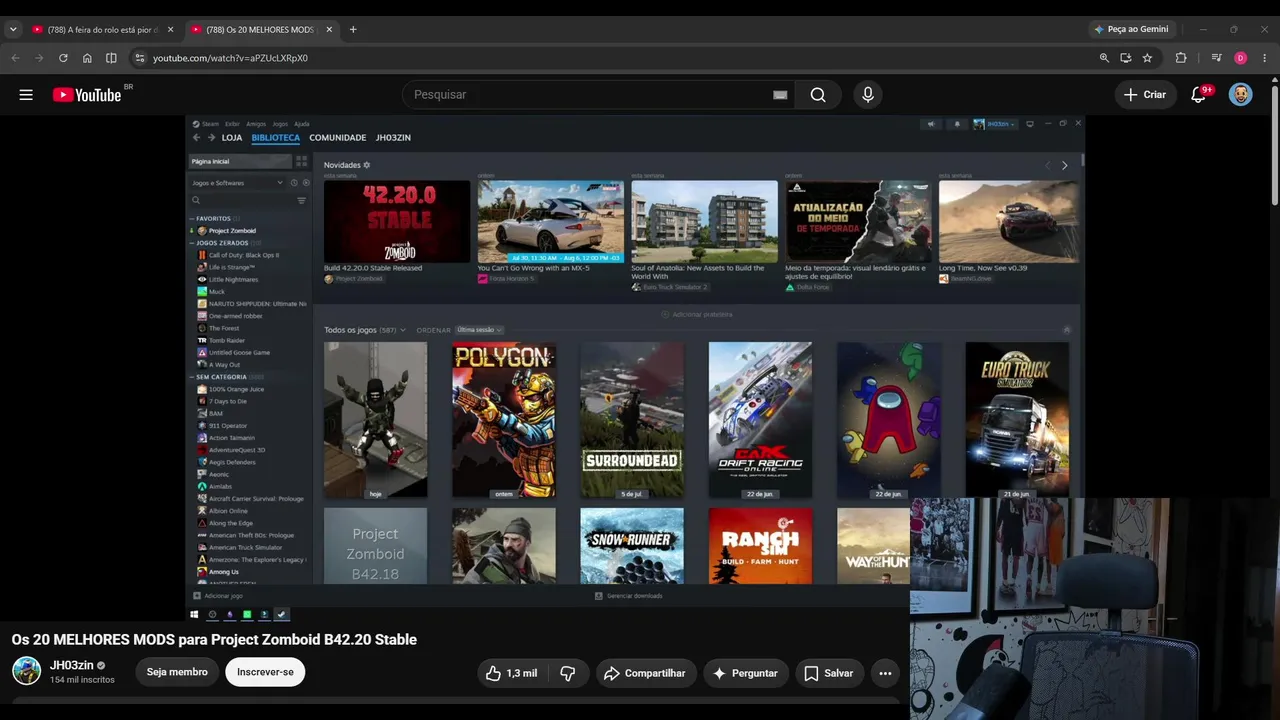Click the Peça ao Gemini button
1280x720 pixels.
pyautogui.click(x=1131, y=29)
